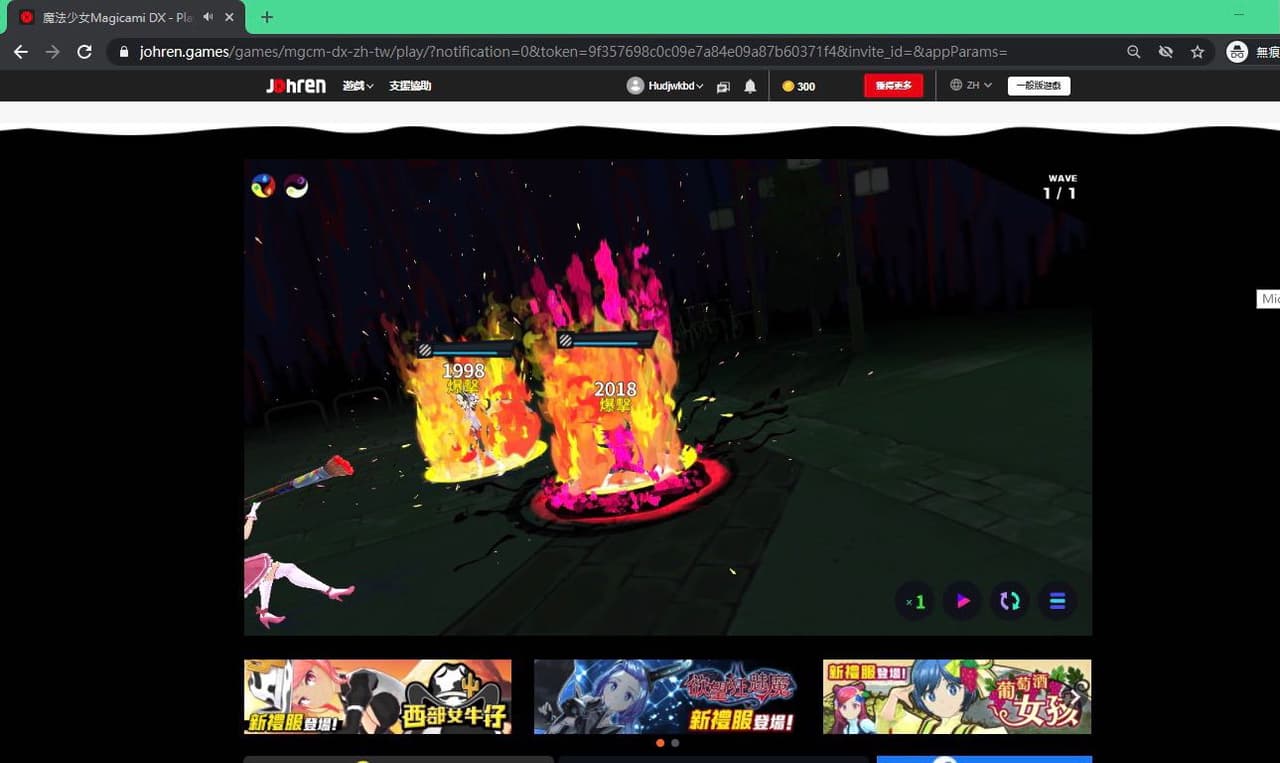
Task: Click the pop-out window icon in Johren header
Action: coord(724,87)
